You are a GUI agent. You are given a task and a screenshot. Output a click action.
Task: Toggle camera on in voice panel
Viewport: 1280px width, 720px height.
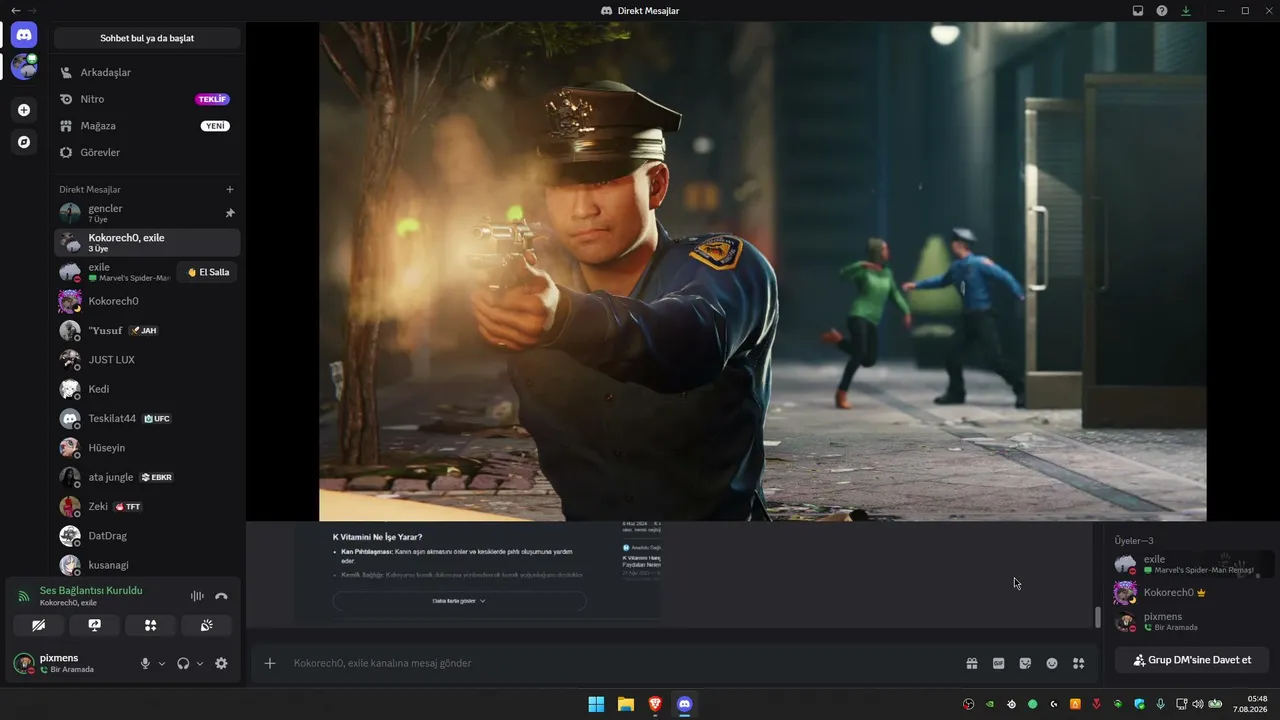[x=39, y=625]
